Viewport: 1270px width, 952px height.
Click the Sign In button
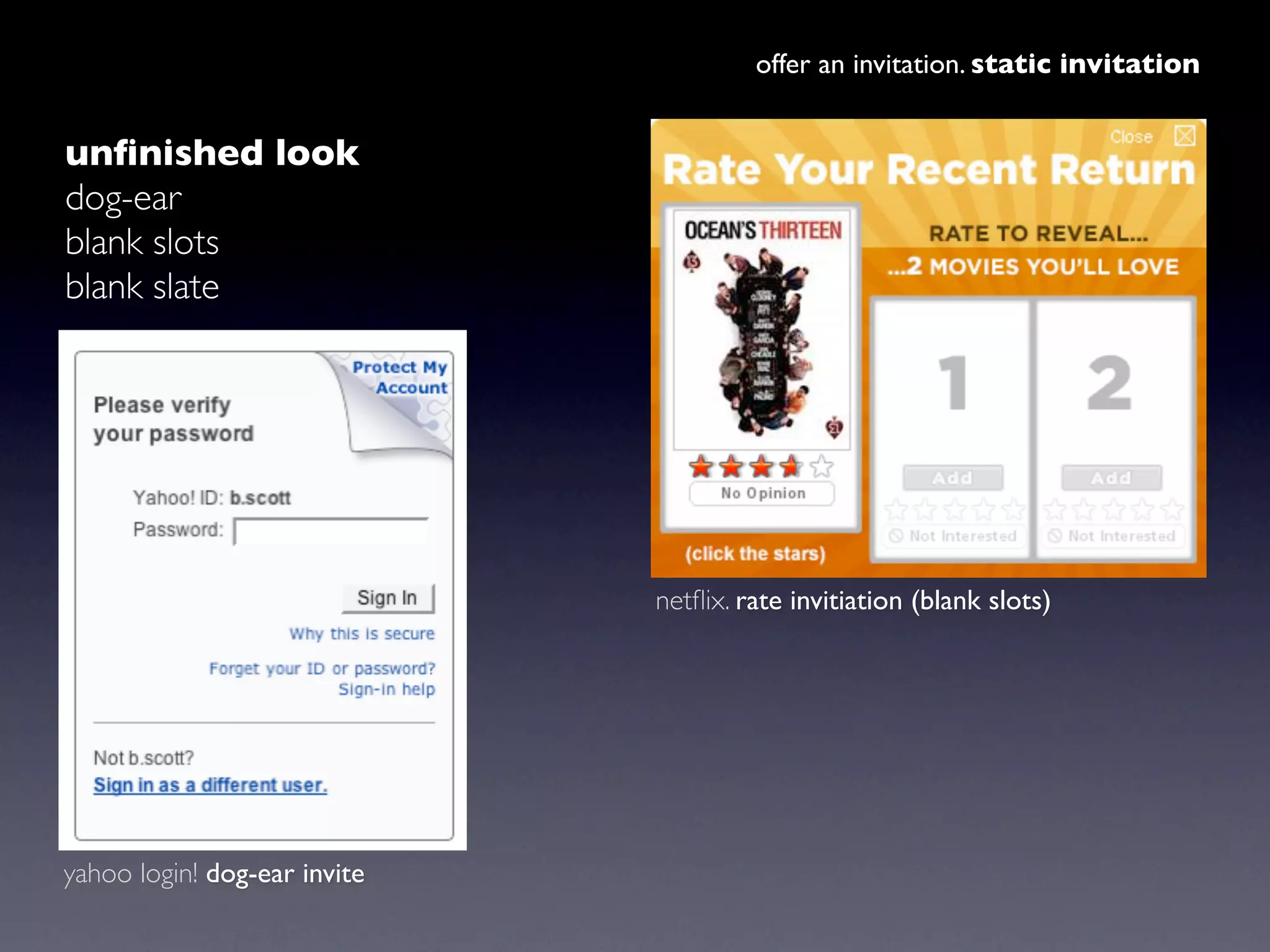coord(388,598)
